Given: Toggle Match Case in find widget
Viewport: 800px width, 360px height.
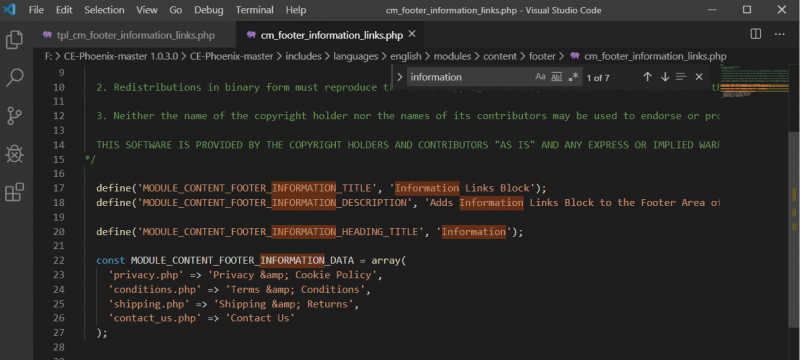Looking at the screenshot, I should [x=540, y=77].
